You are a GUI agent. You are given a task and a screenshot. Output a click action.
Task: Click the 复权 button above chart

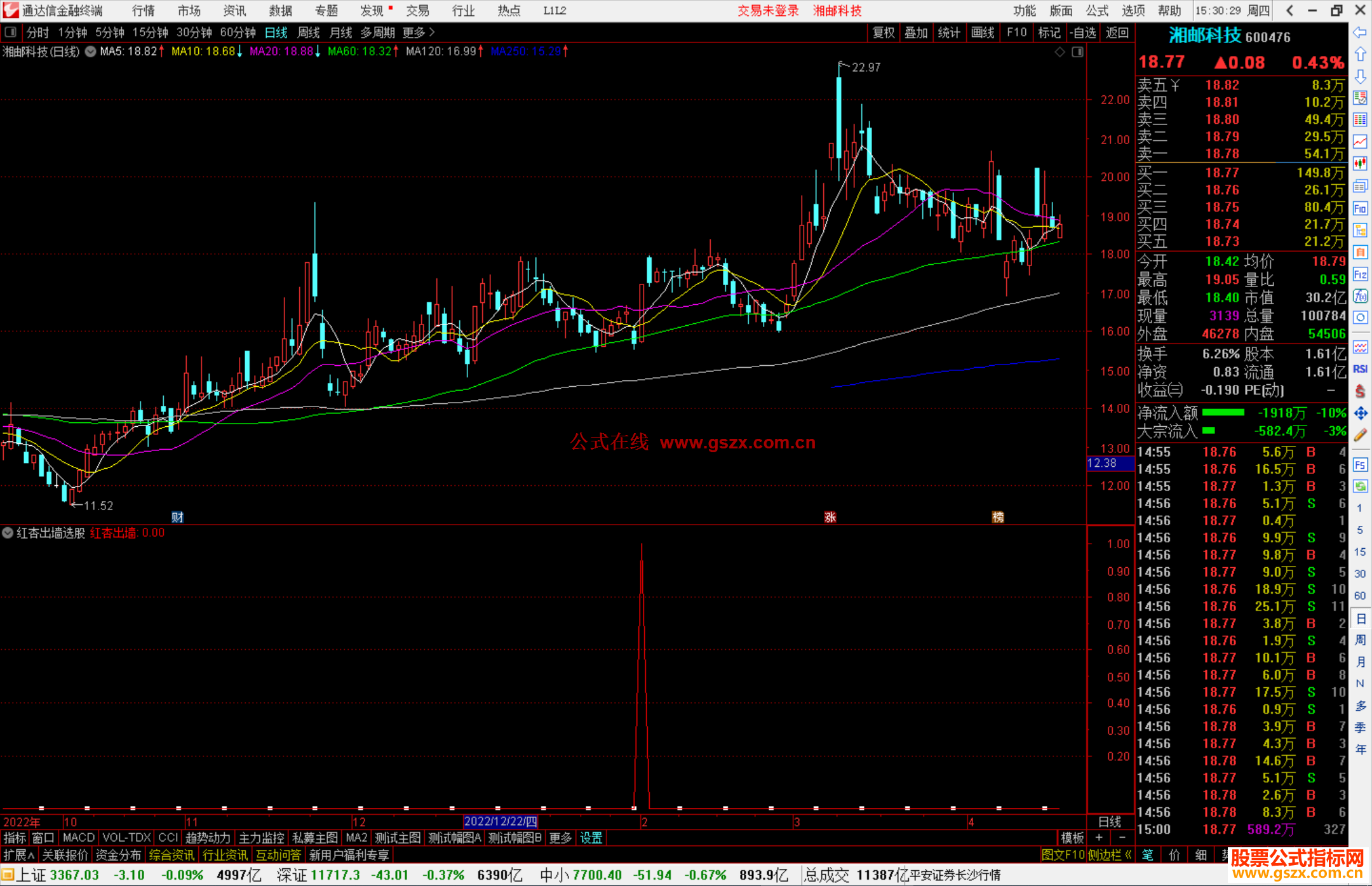click(884, 32)
